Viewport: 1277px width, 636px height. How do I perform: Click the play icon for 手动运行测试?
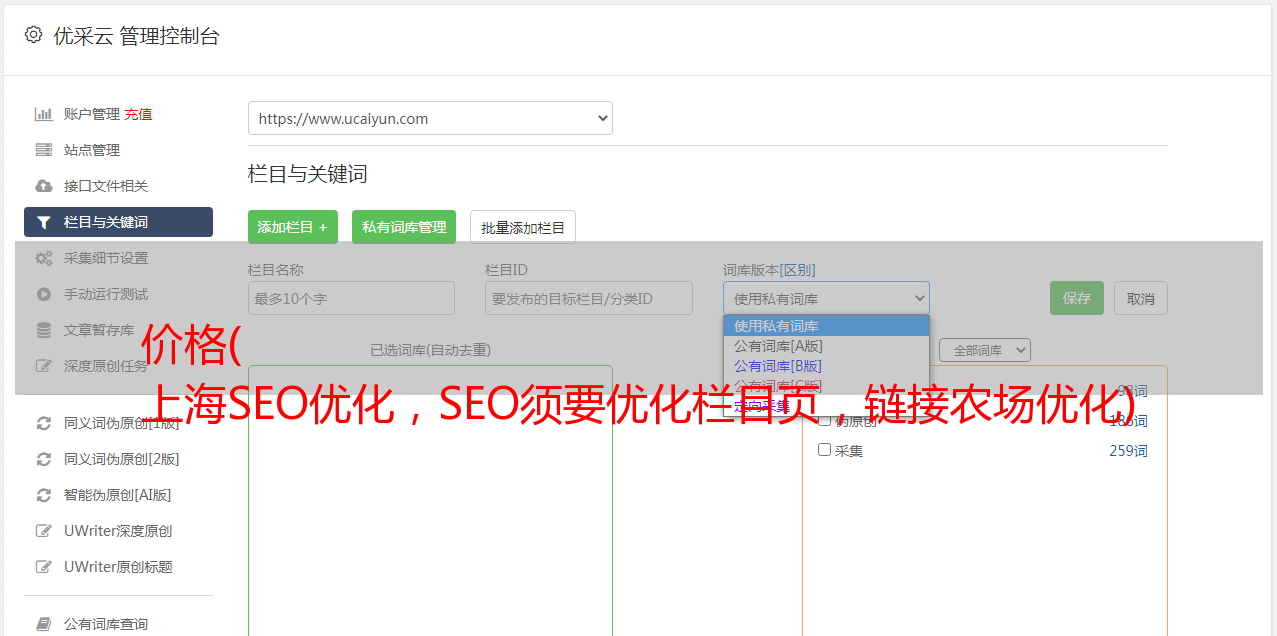click(x=44, y=294)
